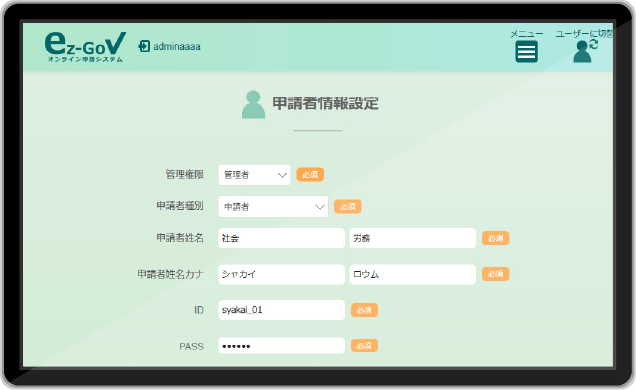Viewport: 636px width, 390px height.
Task: Click the 申請者姓名 label
Action: [180, 238]
